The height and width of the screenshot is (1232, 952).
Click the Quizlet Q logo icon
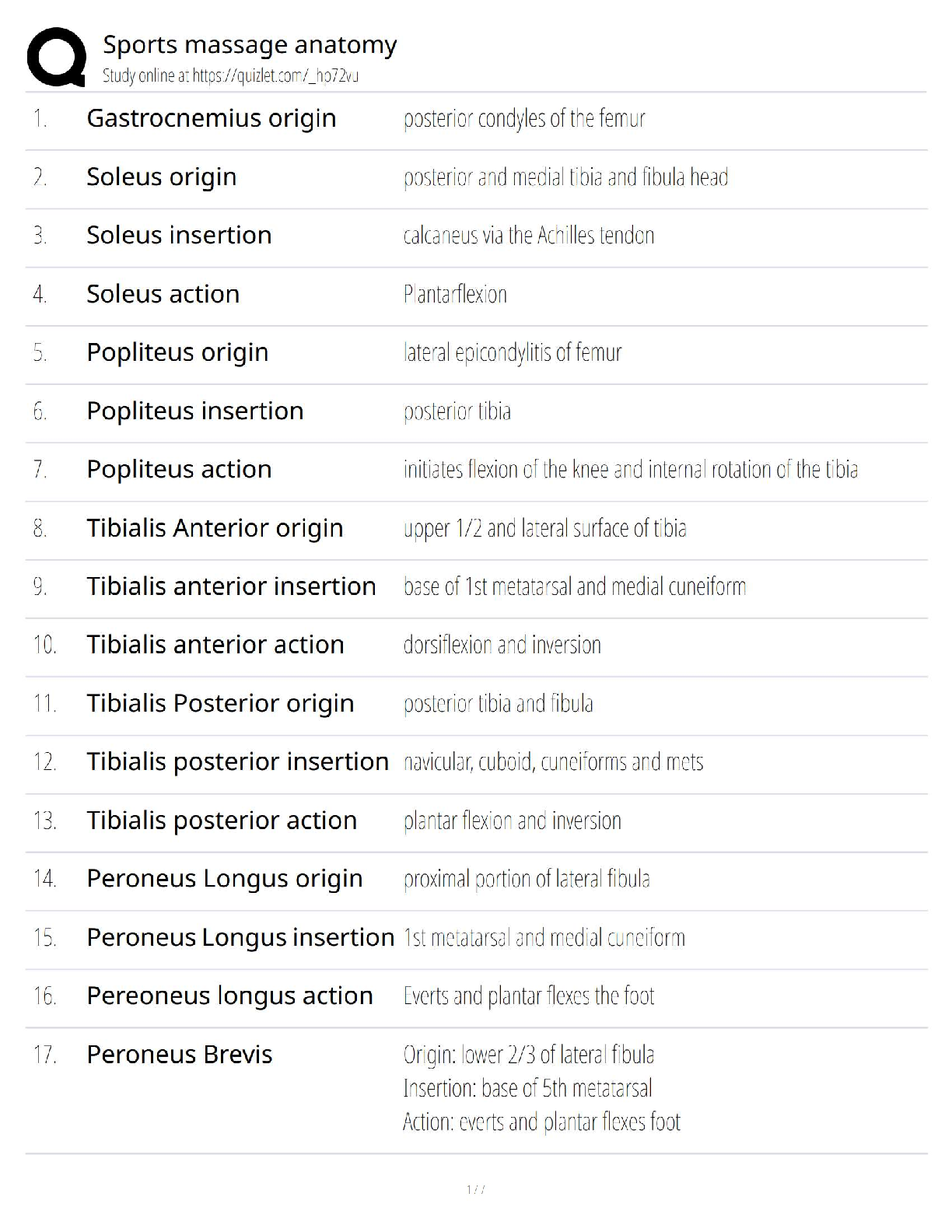point(56,57)
